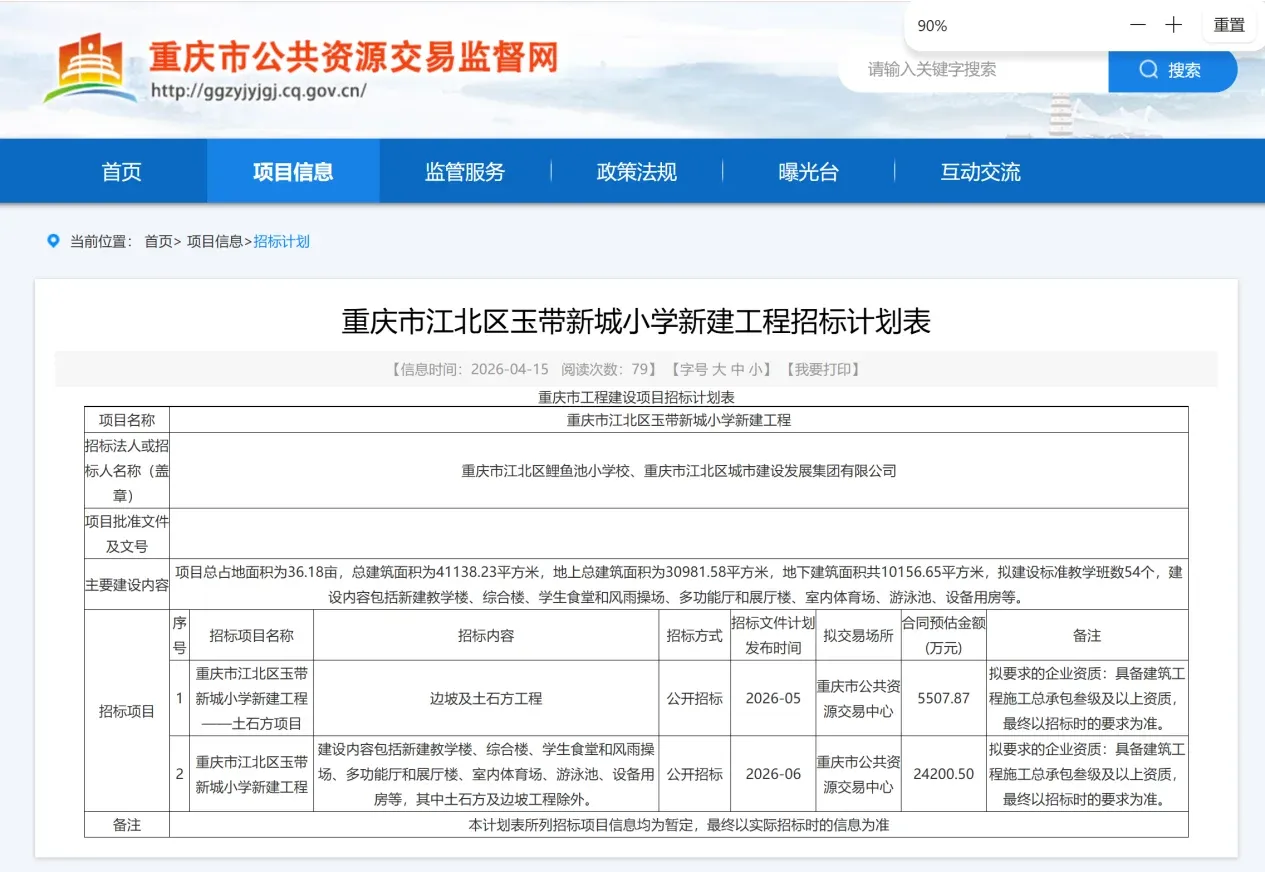Click the 我要打印 print link

[824, 369]
